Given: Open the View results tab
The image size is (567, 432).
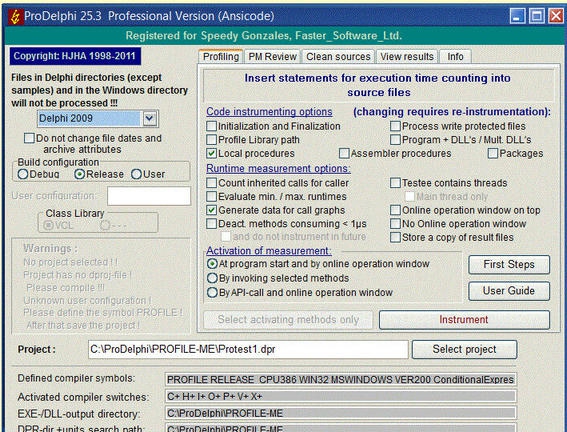Looking at the screenshot, I should click(407, 57).
